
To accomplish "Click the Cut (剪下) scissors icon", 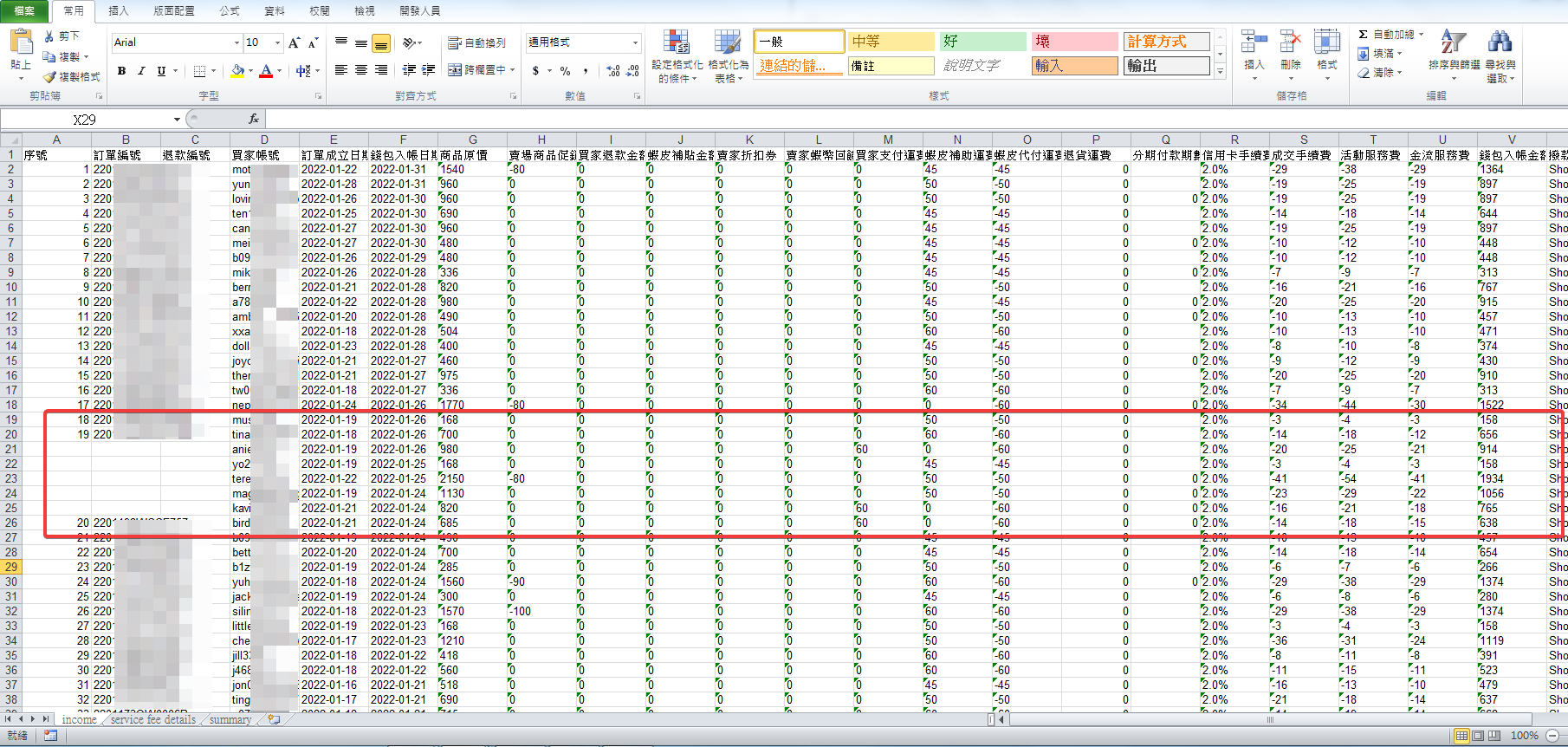I will click(50, 36).
